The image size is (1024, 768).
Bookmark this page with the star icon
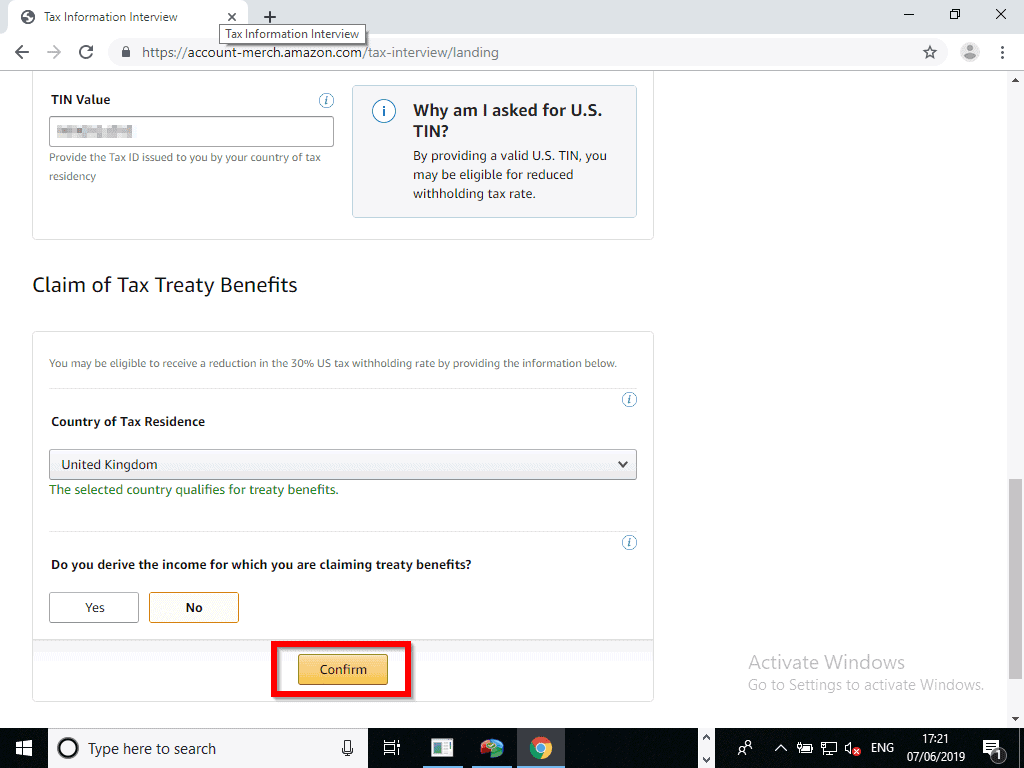(x=930, y=52)
